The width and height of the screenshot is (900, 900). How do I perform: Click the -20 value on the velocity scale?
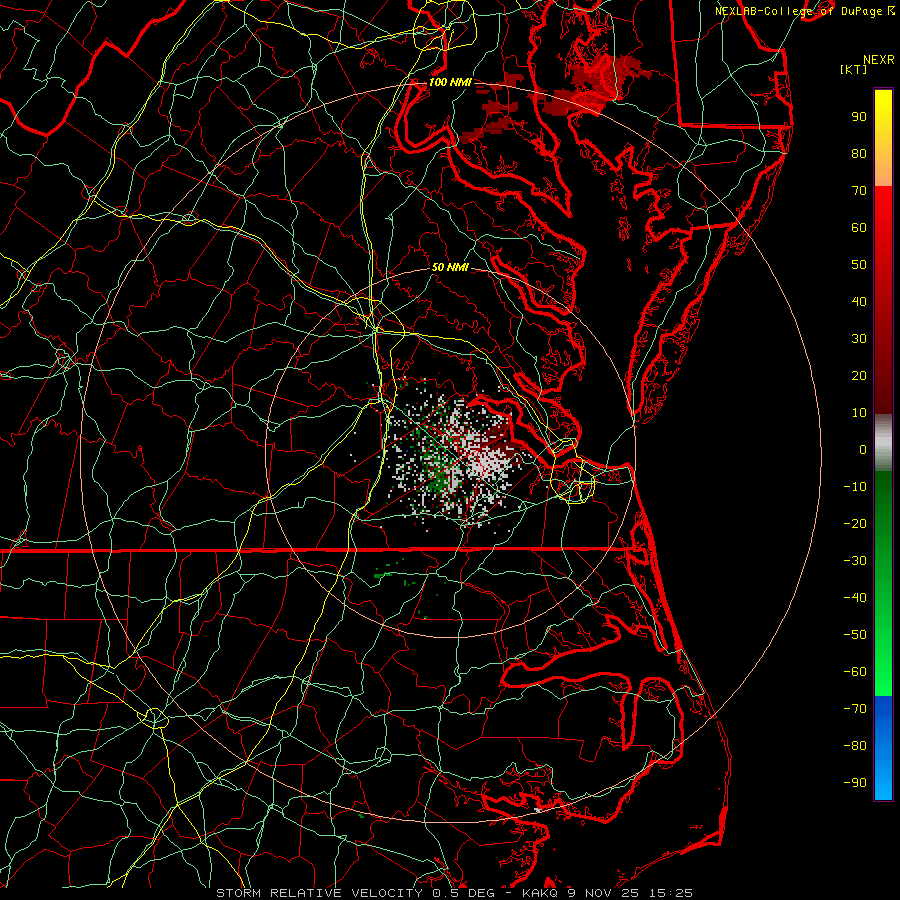click(855, 523)
